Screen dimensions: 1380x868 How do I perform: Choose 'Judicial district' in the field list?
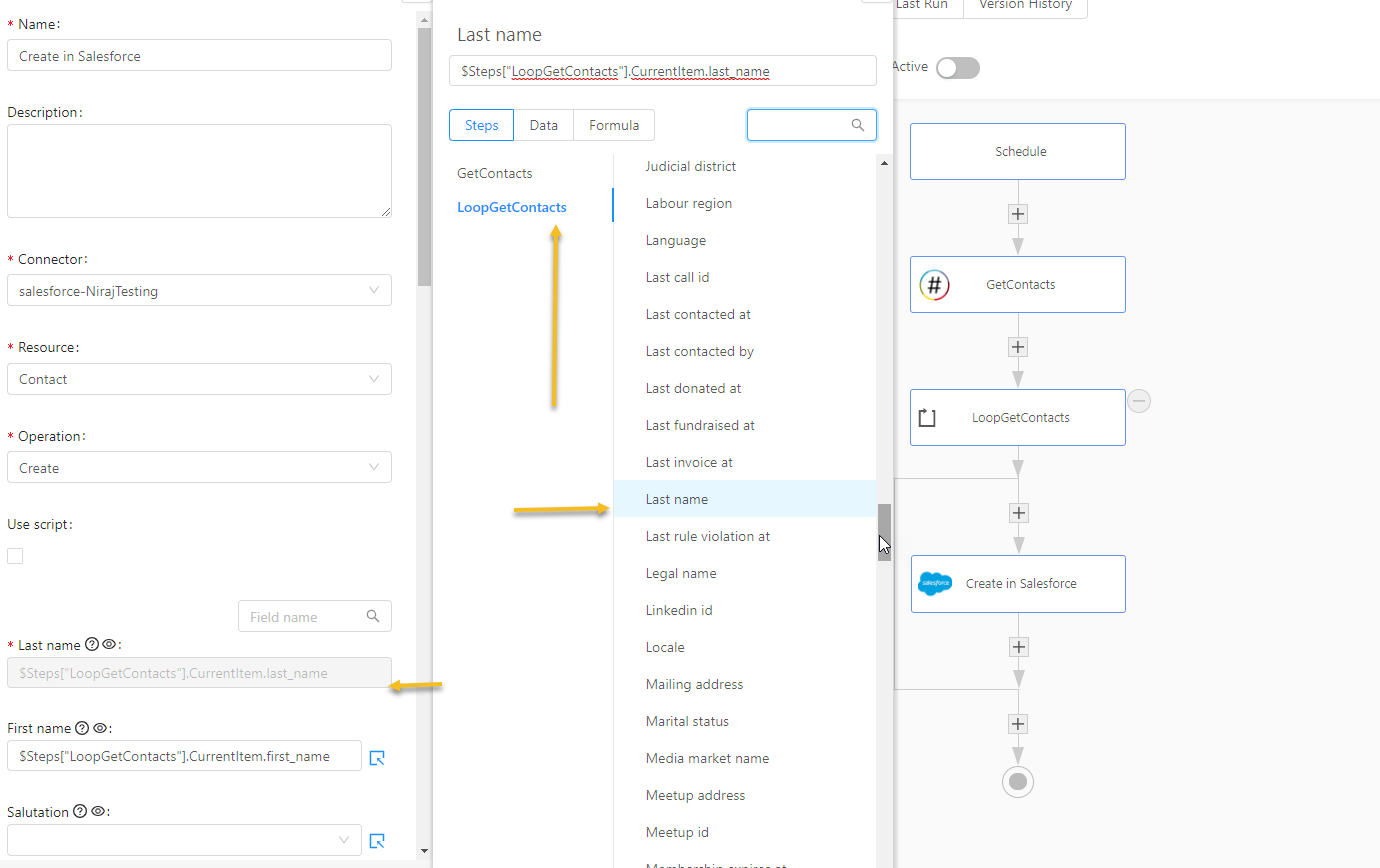pyautogui.click(x=745, y=166)
